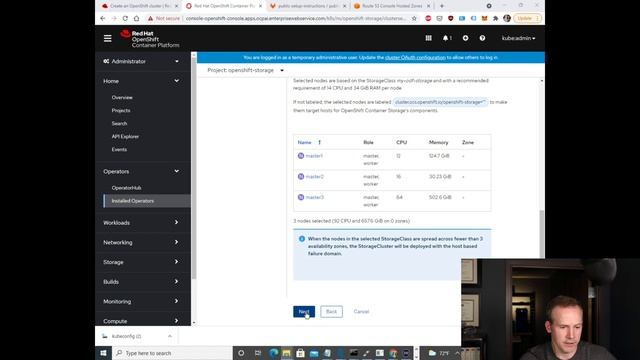The height and width of the screenshot is (360, 640).
Task: Go to Projects in sidebar
Action: pos(121,111)
